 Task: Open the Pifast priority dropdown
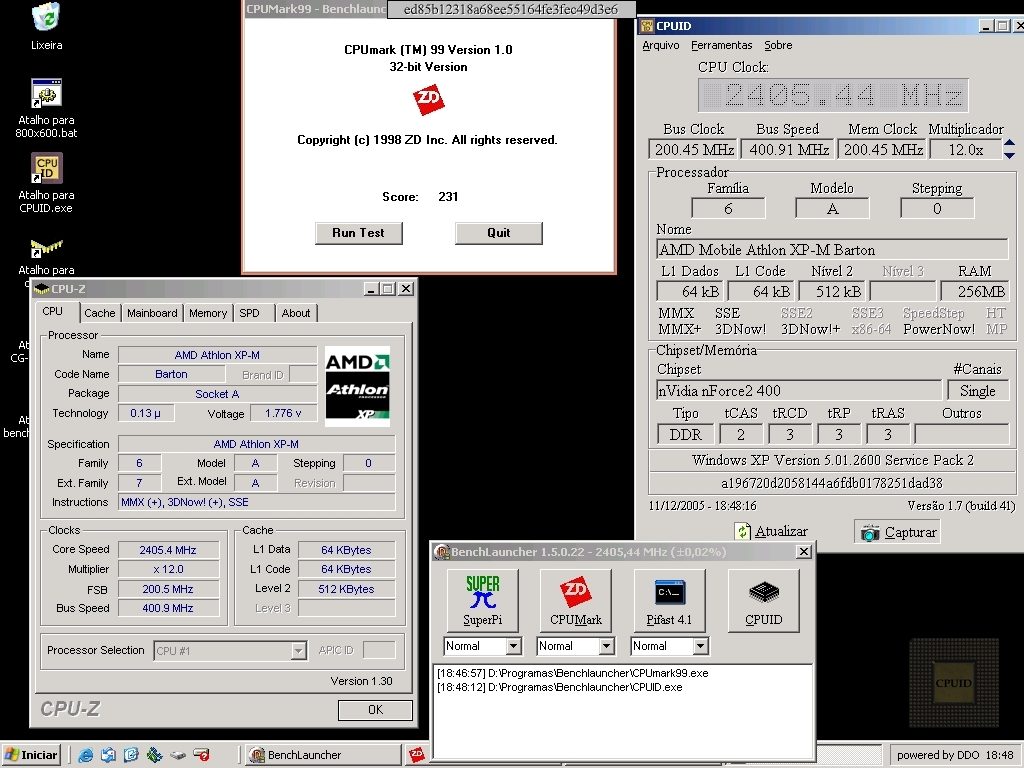point(700,646)
